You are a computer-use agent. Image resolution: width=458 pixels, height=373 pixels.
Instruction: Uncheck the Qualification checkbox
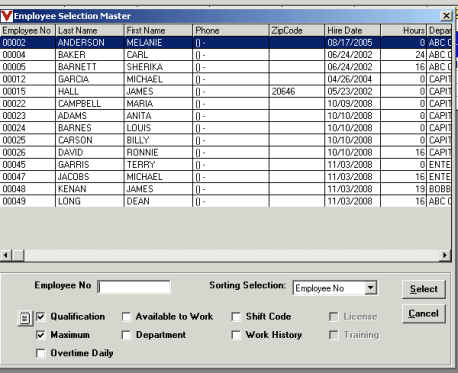pyautogui.click(x=41, y=316)
